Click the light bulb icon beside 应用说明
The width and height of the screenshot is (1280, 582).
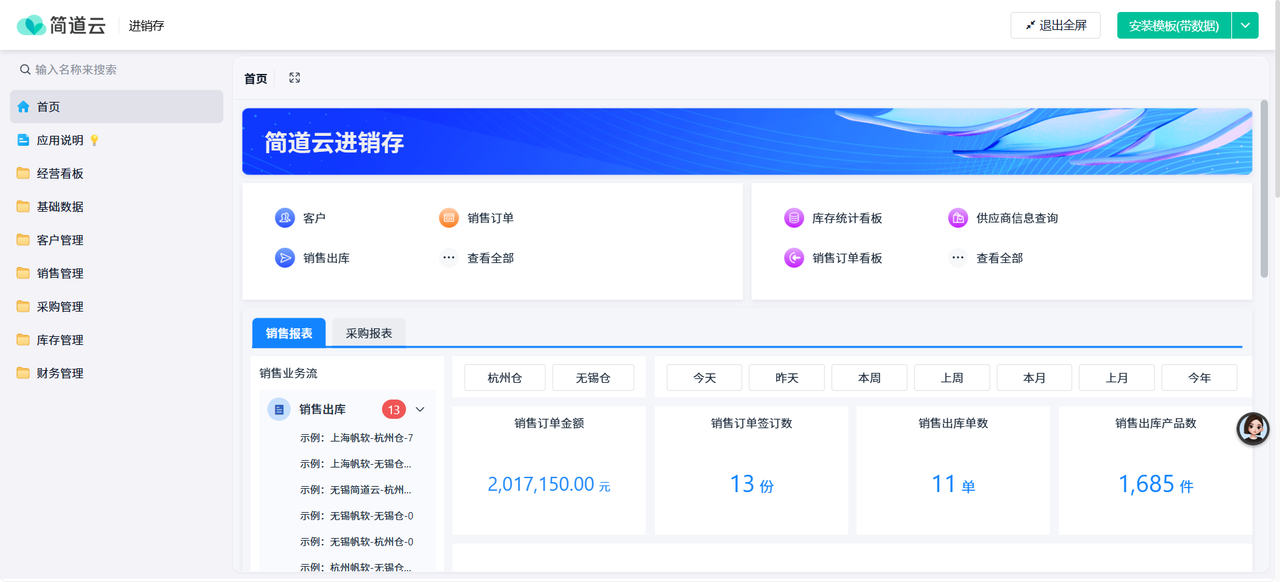pos(95,141)
